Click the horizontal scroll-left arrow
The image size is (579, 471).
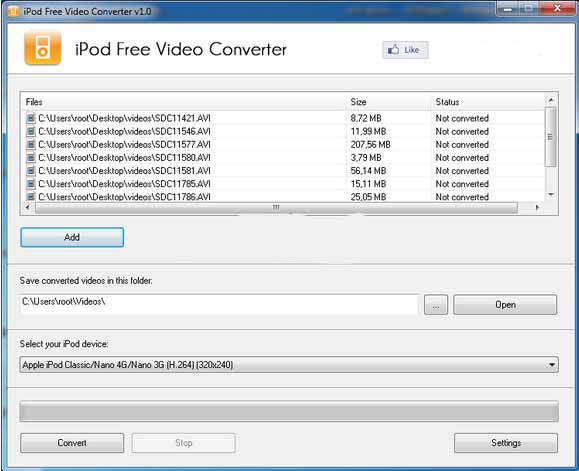pos(27,207)
